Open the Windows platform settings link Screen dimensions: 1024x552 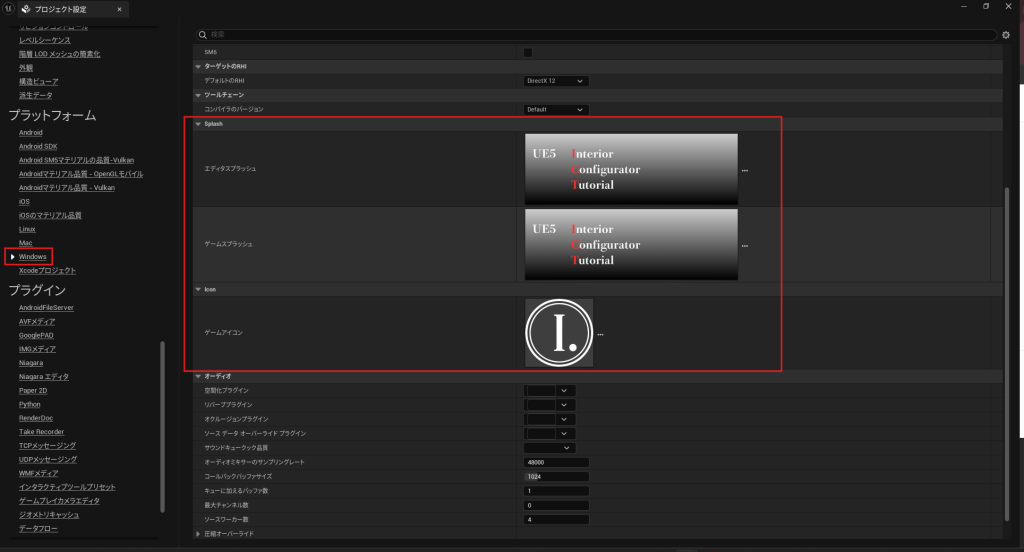click(x=33, y=257)
